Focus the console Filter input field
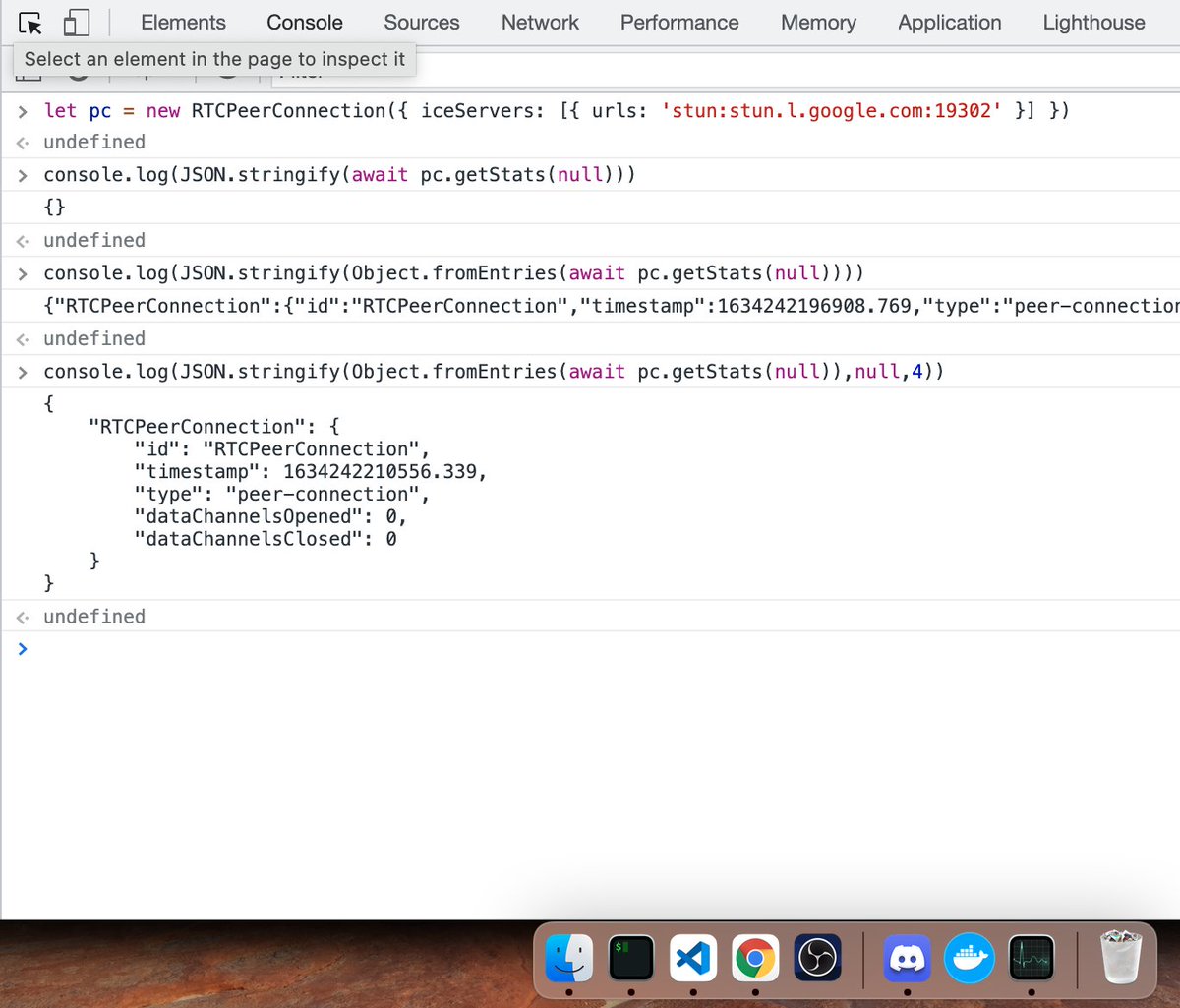This screenshot has height=1008, width=1180. [x=728, y=71]
